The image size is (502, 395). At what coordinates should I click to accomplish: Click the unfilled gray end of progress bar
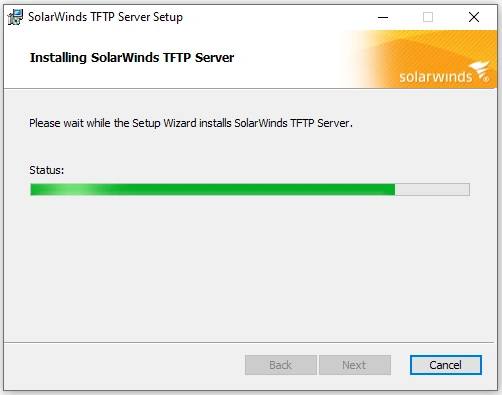[x=432, y=189]
